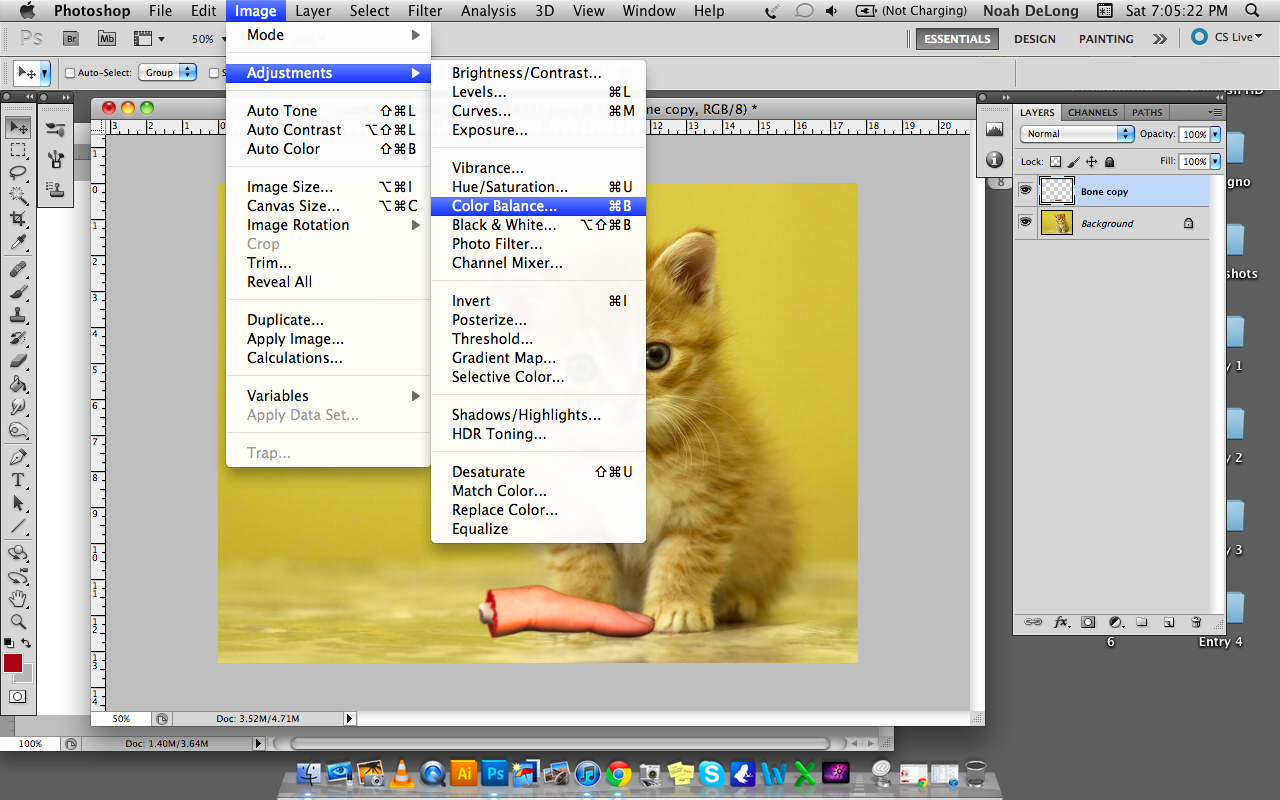Open the new adjustment layer menu
Viewport: 1280px width, 800px height.
(1115, 622)
